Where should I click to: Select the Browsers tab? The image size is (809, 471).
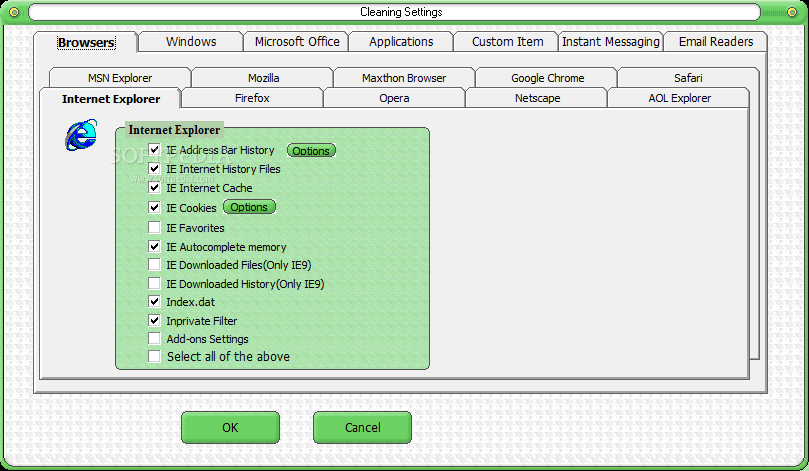tap(86, 42)
